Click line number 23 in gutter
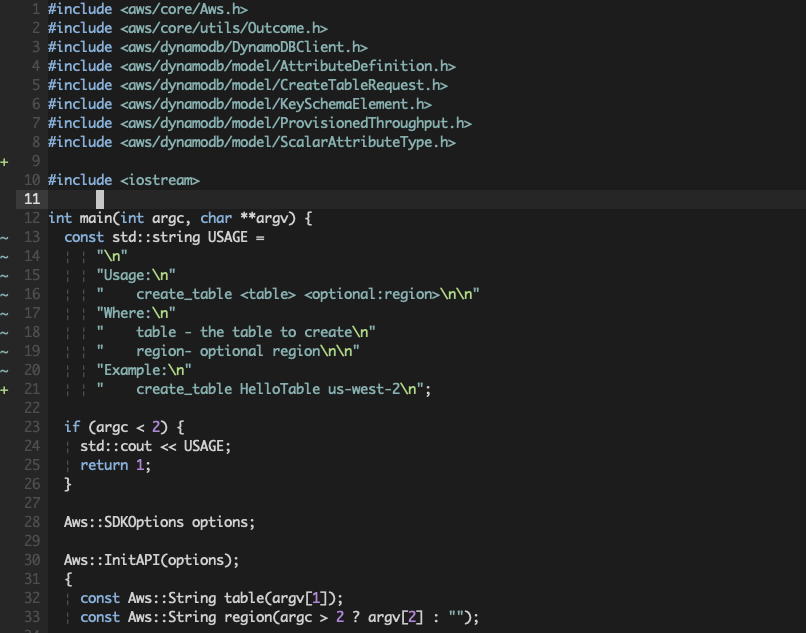The image size is (806, 633). 32,427
